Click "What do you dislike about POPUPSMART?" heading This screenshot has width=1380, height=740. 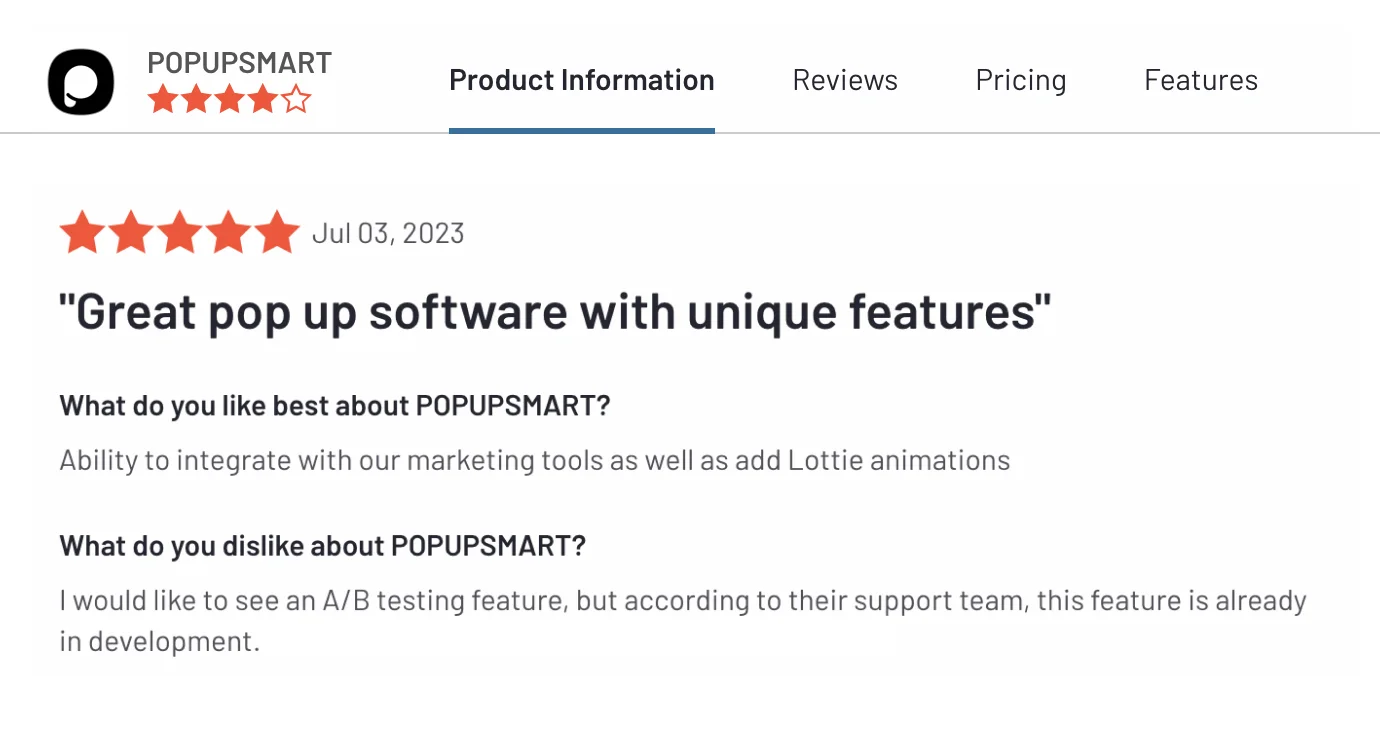pos(322,546)
